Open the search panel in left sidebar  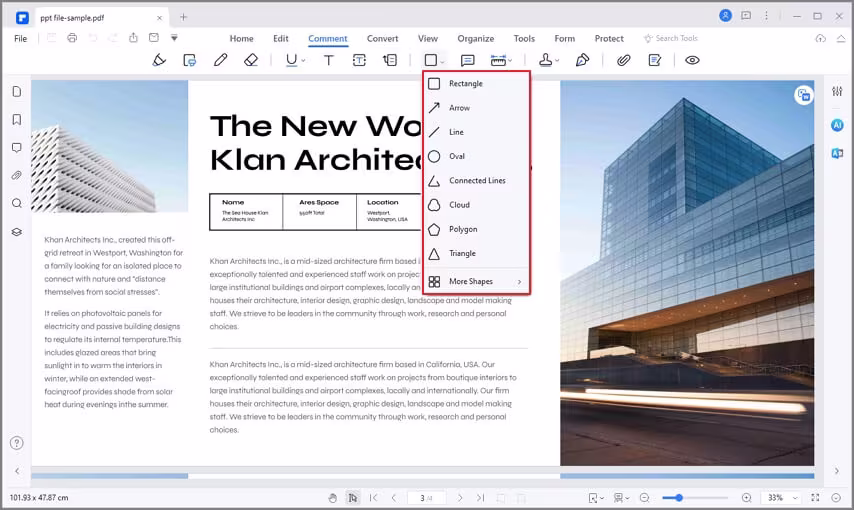tap(17, 203)
